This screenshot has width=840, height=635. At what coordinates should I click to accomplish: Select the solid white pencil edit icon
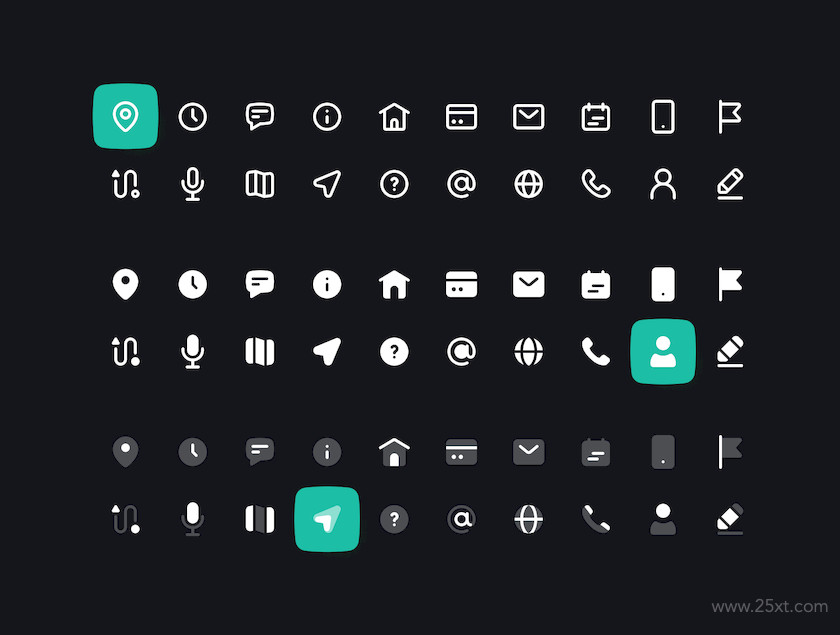click(x=730, y=352)
